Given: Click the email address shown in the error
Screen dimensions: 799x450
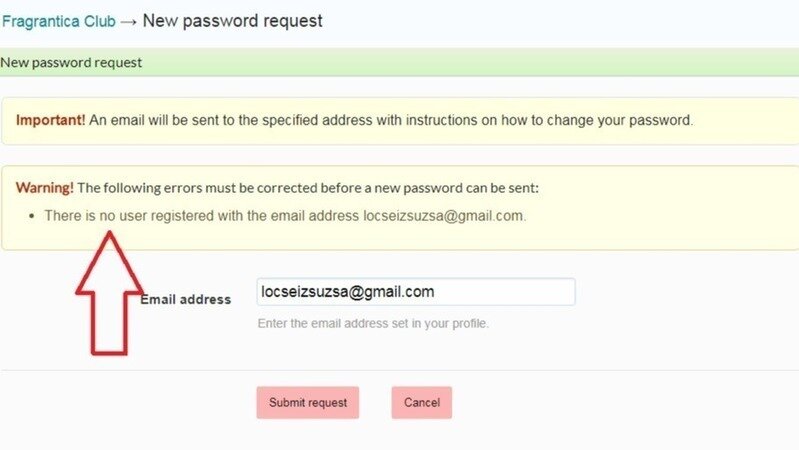Looking at the screenshot, I should (443, 215).
